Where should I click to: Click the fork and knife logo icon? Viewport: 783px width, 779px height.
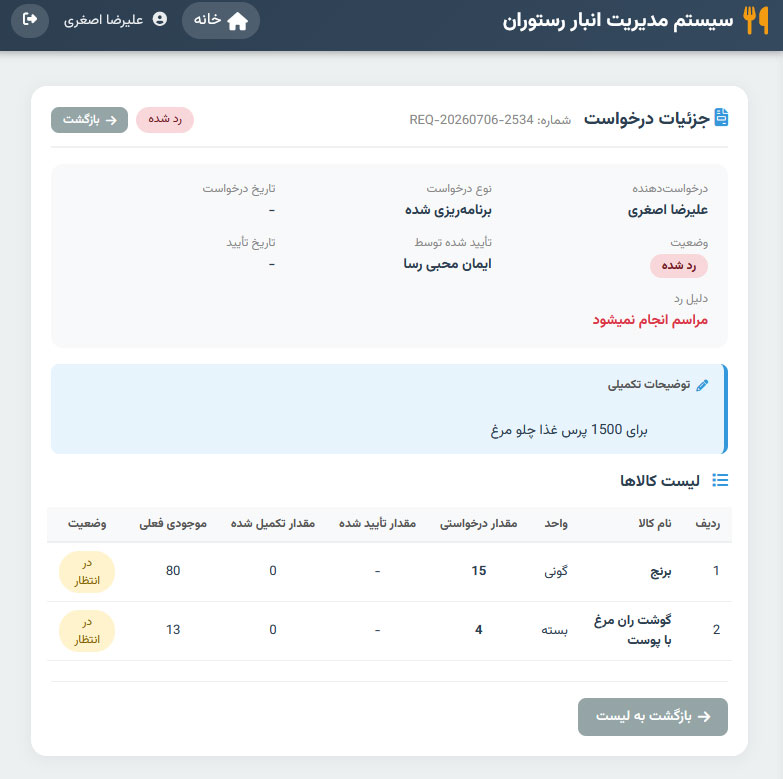click(756, 20)
